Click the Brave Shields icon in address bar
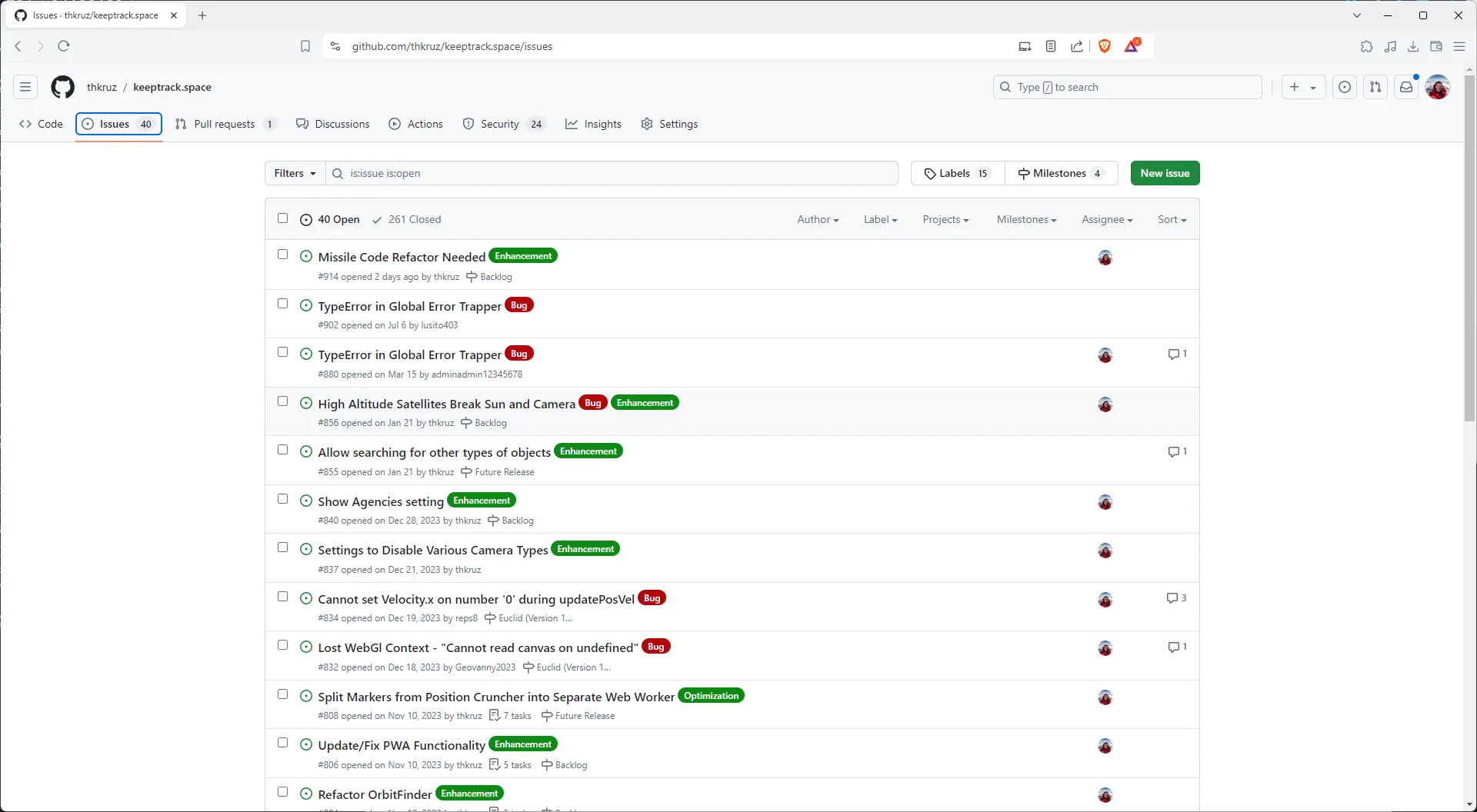 click(1104, 46)
